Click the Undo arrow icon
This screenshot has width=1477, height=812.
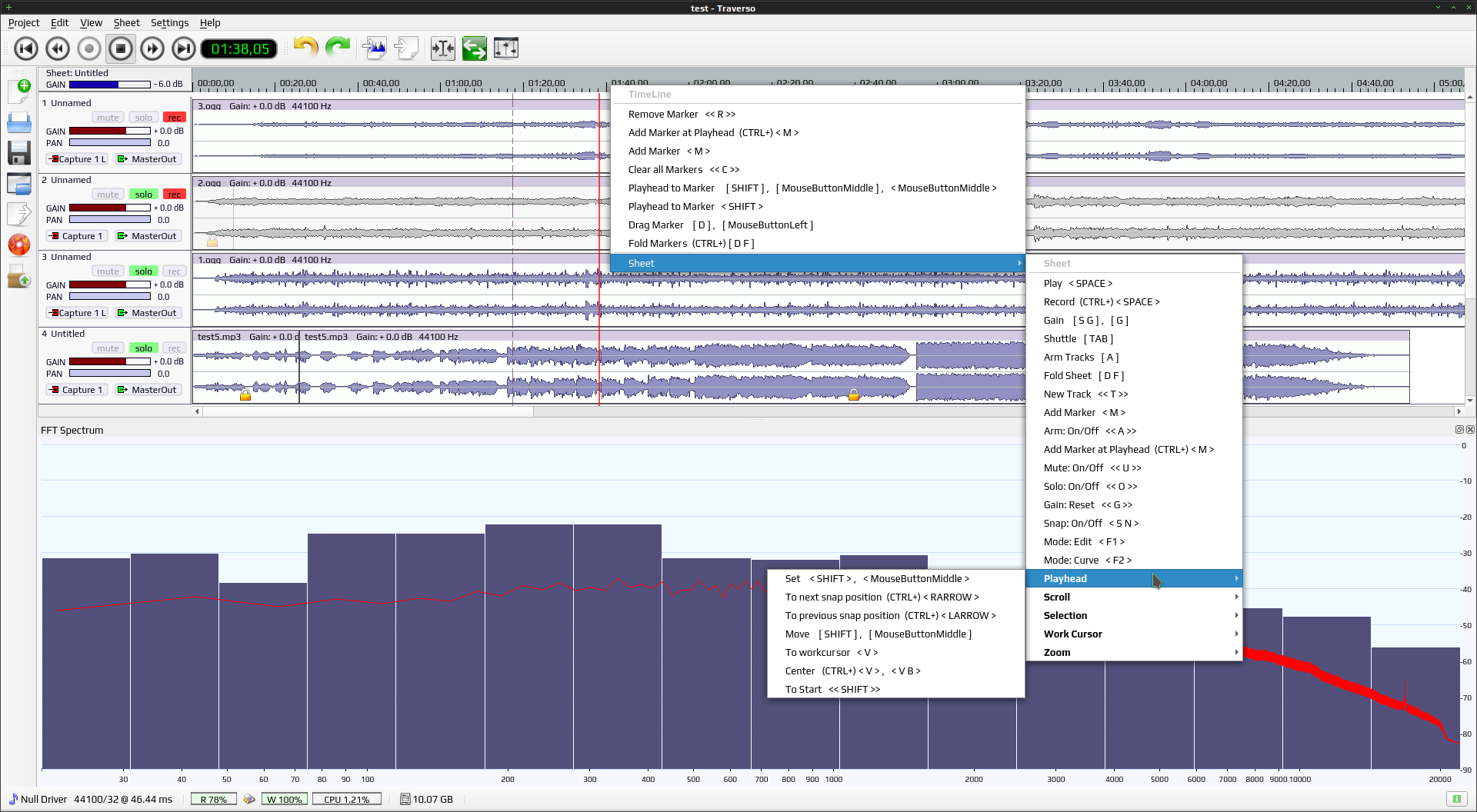click(305, 48)
